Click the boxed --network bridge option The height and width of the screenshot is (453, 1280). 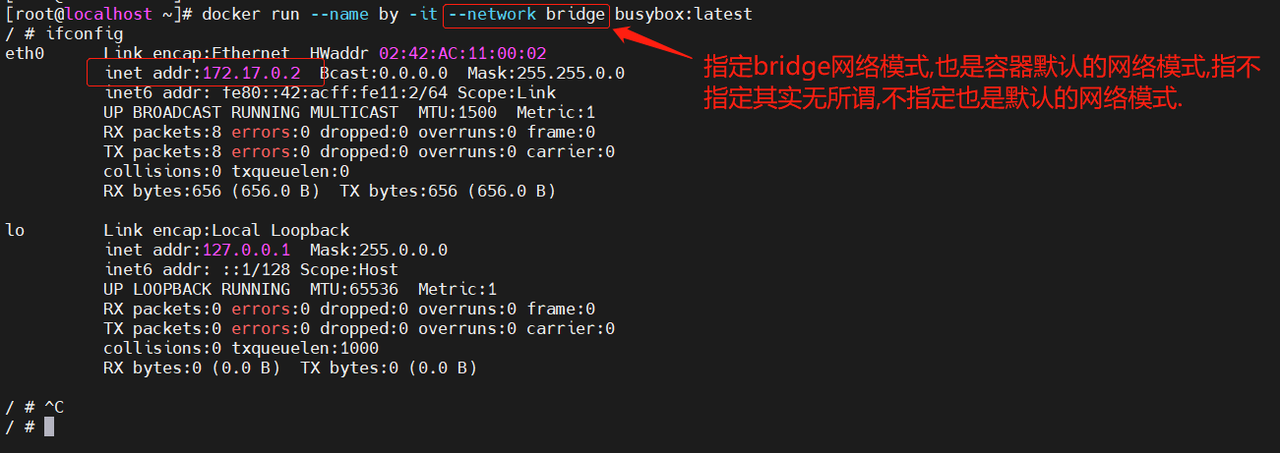pos(526,15)
